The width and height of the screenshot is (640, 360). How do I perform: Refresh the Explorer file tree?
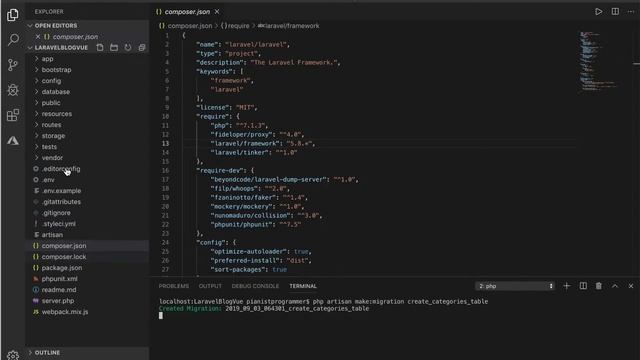[128, 47]
